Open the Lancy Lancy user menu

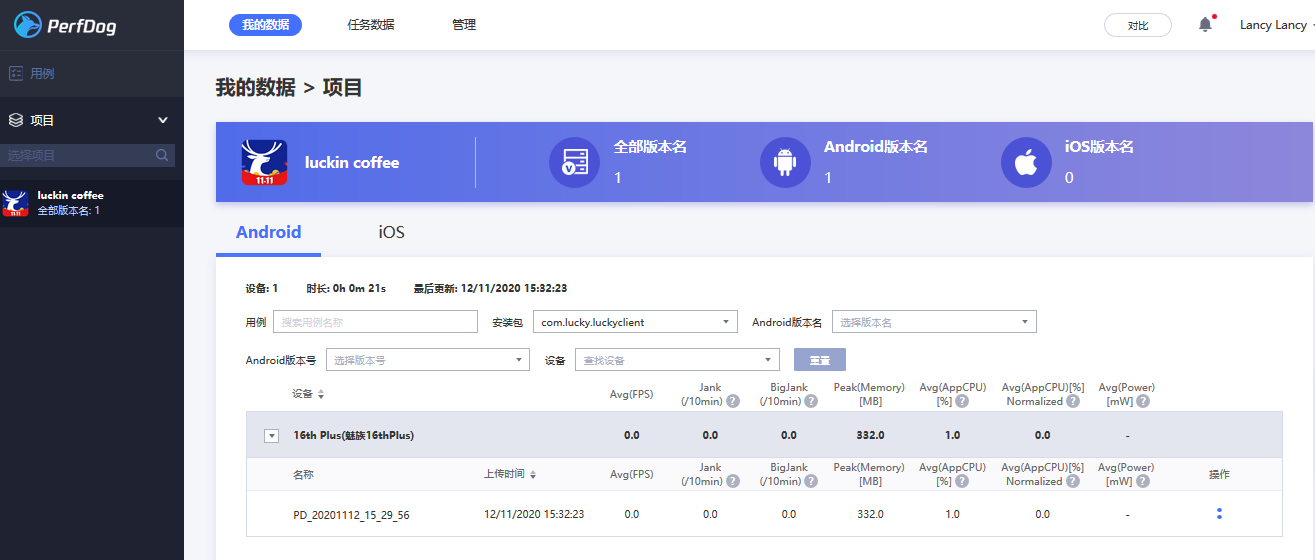pyautogui.click(x=1277, y=25)
